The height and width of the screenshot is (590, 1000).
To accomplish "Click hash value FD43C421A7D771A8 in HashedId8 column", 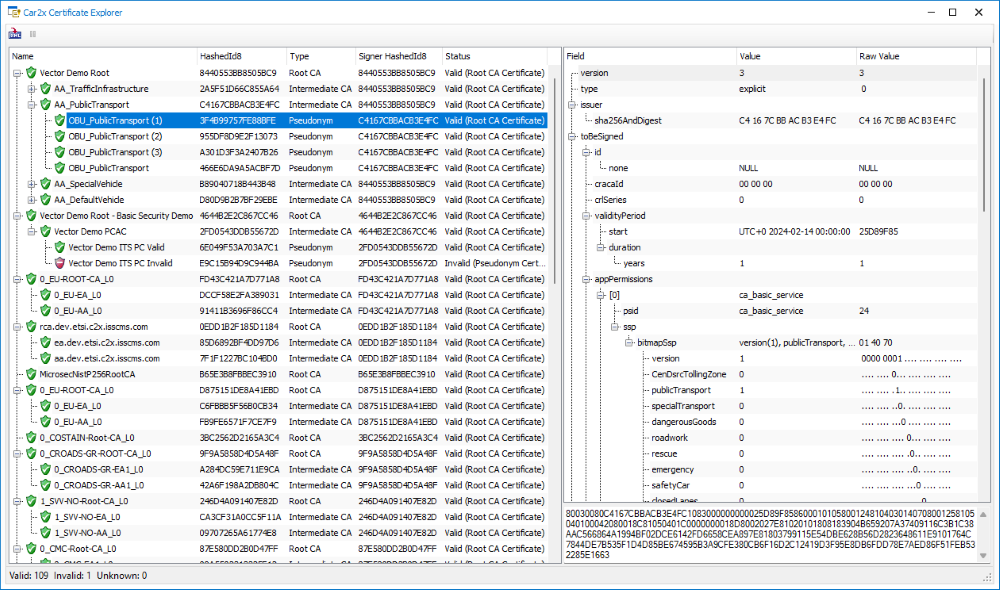I will point(239,279).
